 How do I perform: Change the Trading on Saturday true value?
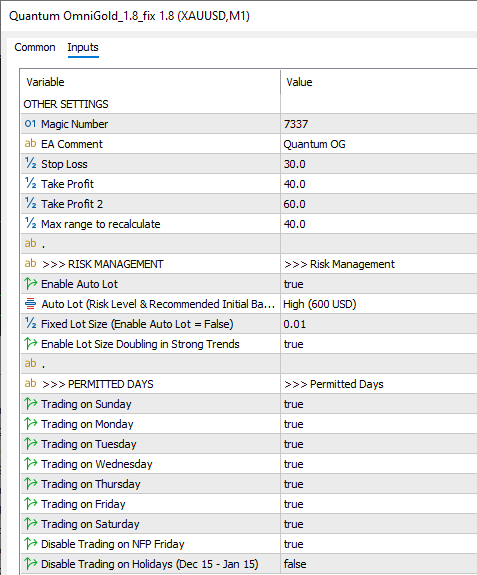(x=293, y=524)
